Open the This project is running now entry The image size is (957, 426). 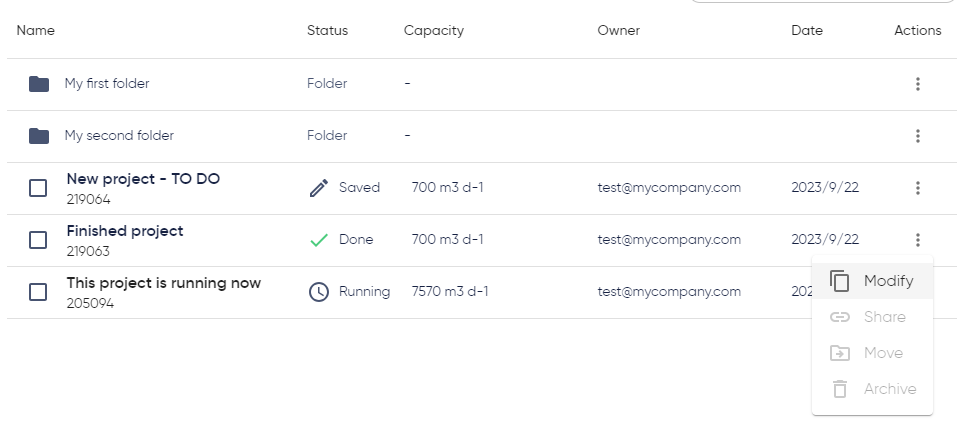(164, 283)
